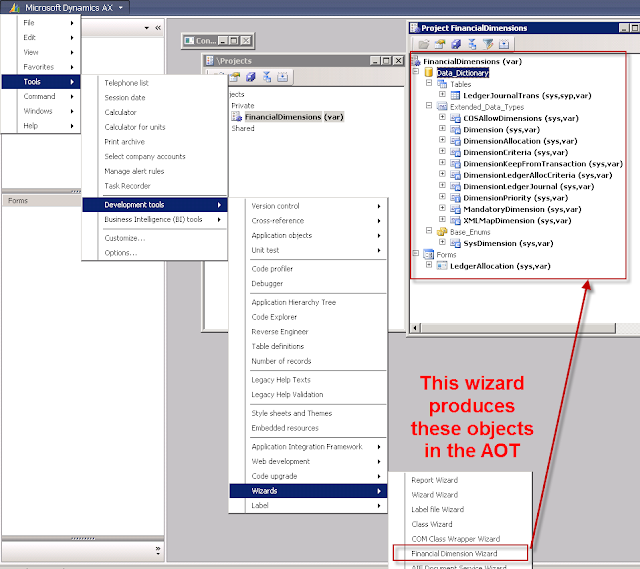Click the Filter icon in Project FinancialDimensions toolbar
Screen dimensions: 640x569
point(488,44)
